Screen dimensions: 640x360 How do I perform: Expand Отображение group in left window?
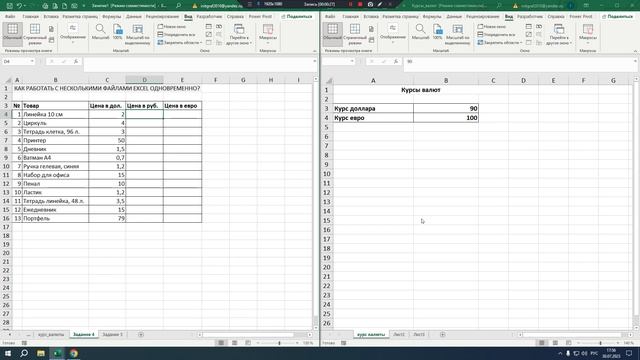coord(73,34)
